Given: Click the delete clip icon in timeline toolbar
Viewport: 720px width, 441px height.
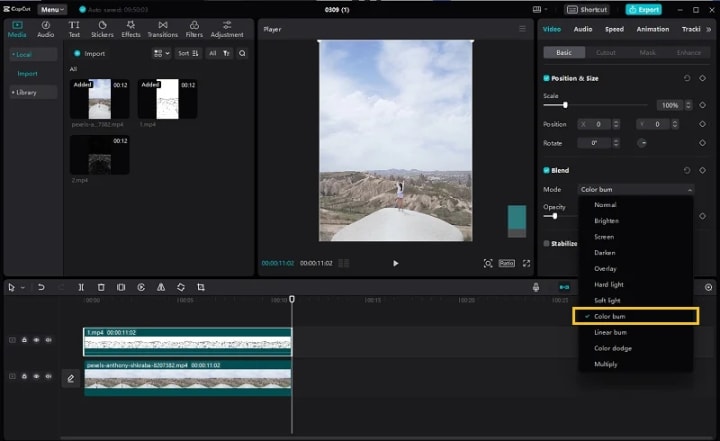Looking at the screenshot, I should coord(101,287).
